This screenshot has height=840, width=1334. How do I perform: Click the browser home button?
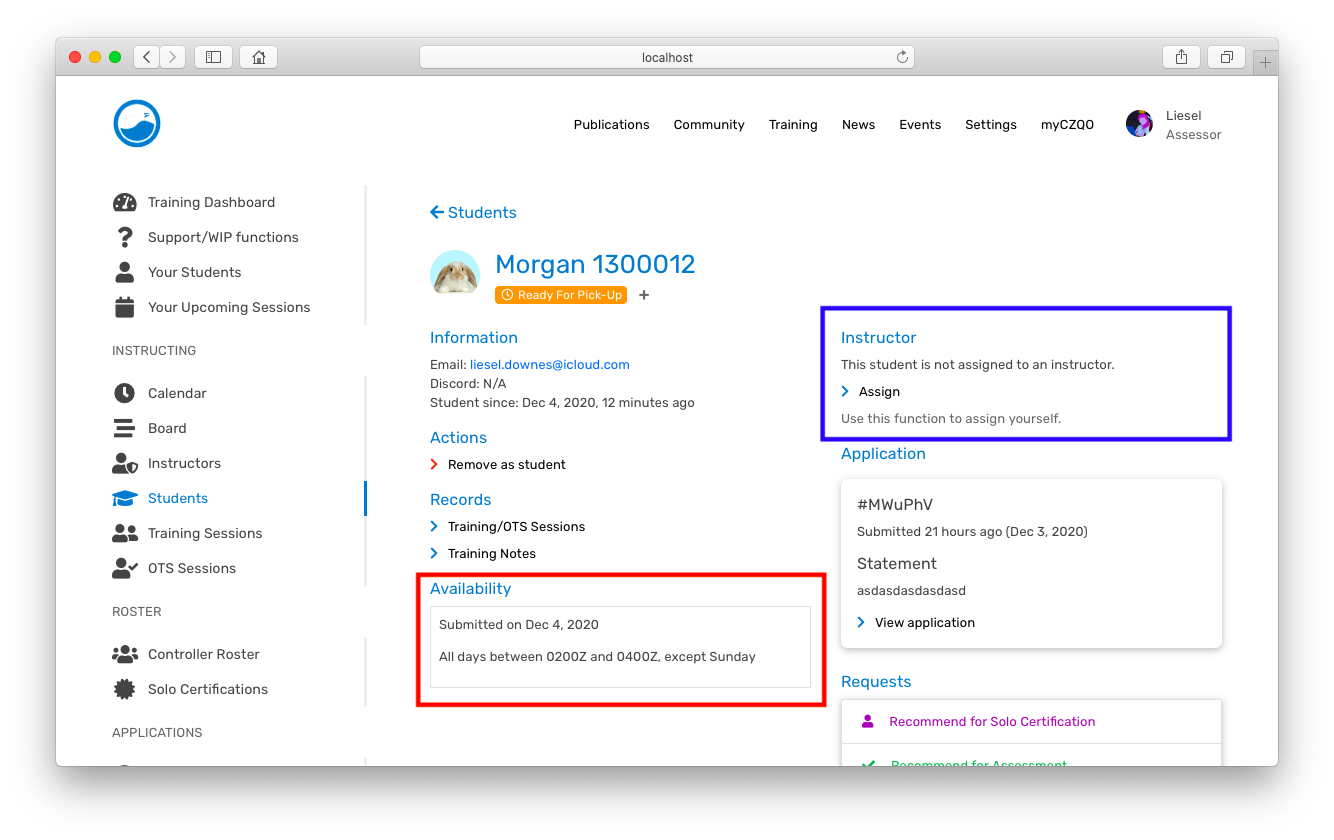coord(259,57)
